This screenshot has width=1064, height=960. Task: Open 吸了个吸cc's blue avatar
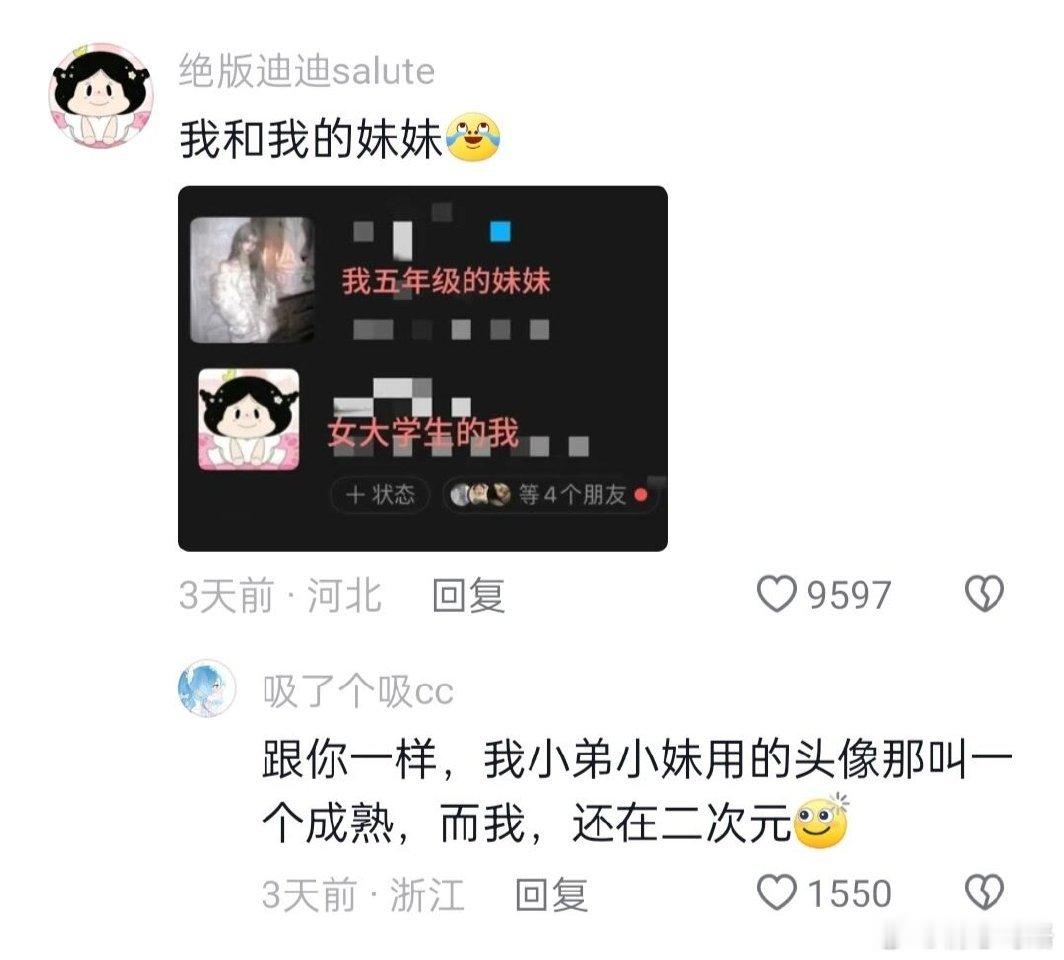click(206, 687)
